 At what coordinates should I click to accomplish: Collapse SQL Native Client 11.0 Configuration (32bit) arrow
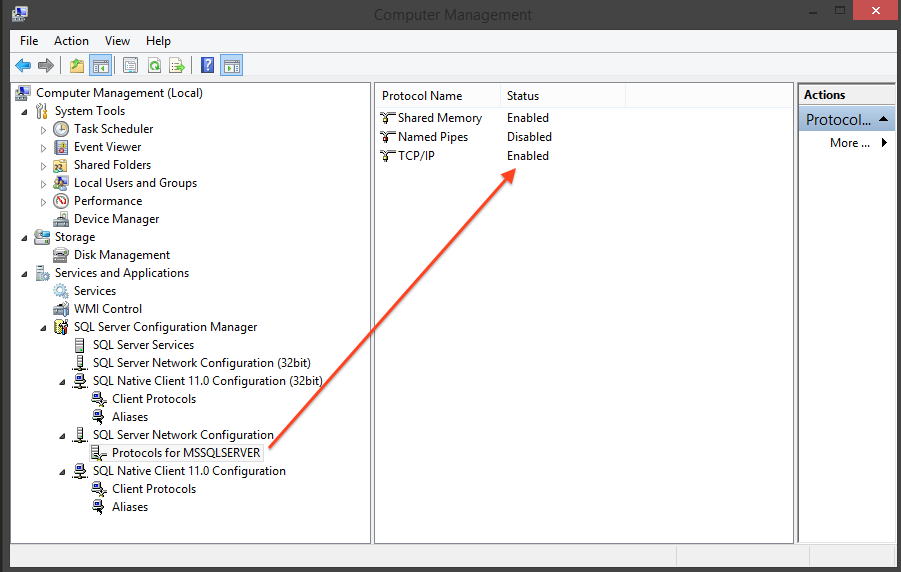(x=62, y=382)
